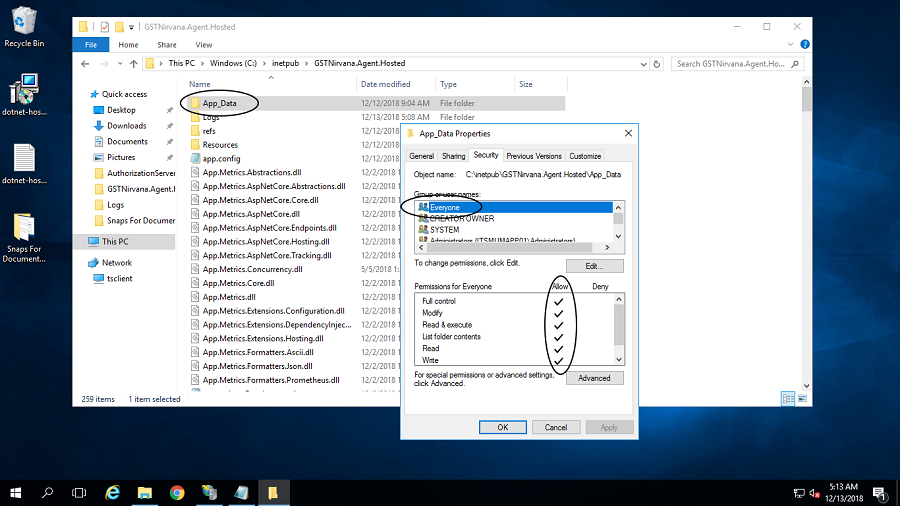Launch Google Chrome from taskbar

[177, 492]
